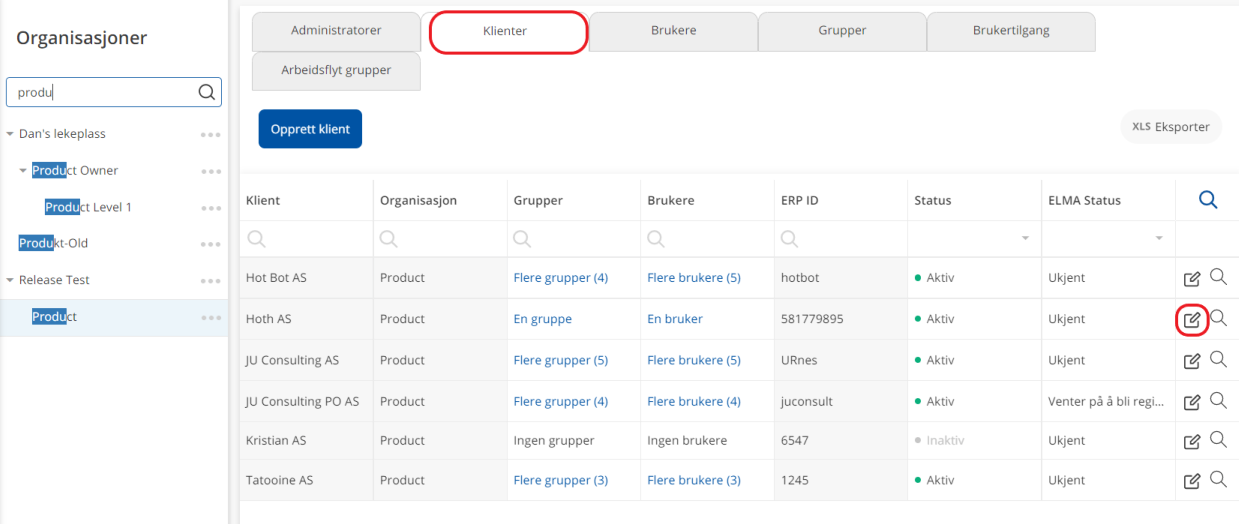Screen dimensions: 1239x524
Task: Collapse the Release Test tree node
Action: pyautogui.click(x=10, y=281)
